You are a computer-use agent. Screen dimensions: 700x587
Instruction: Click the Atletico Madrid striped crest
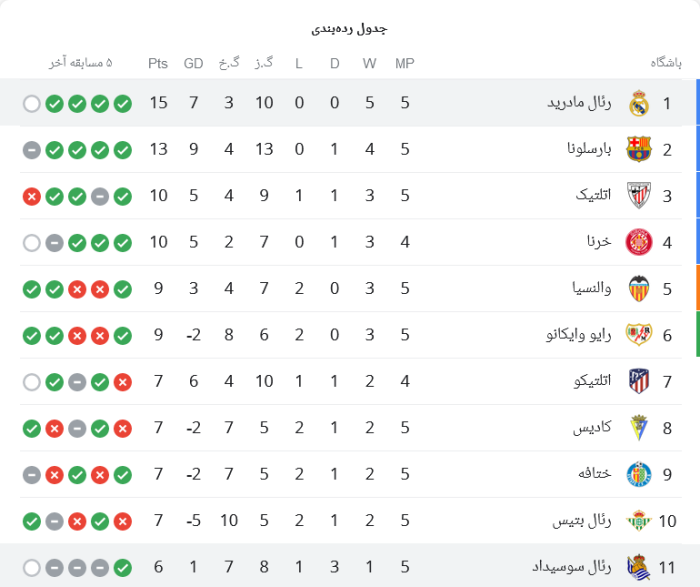point(639,381)
